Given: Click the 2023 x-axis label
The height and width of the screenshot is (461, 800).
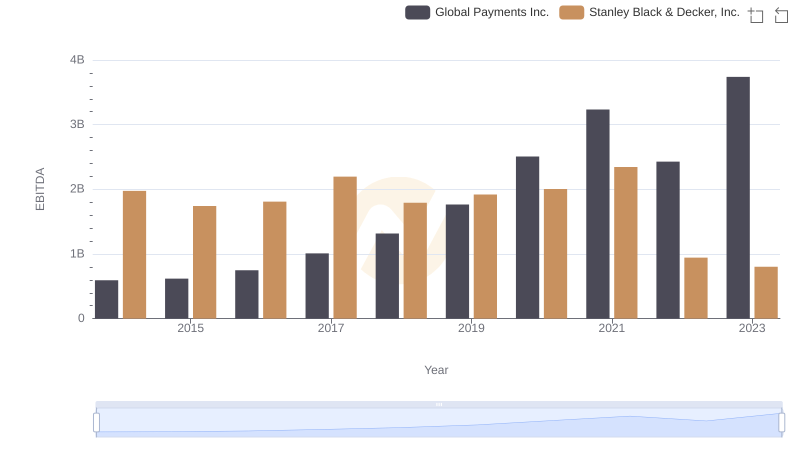Looking at the screenshot, I should 752,328.
